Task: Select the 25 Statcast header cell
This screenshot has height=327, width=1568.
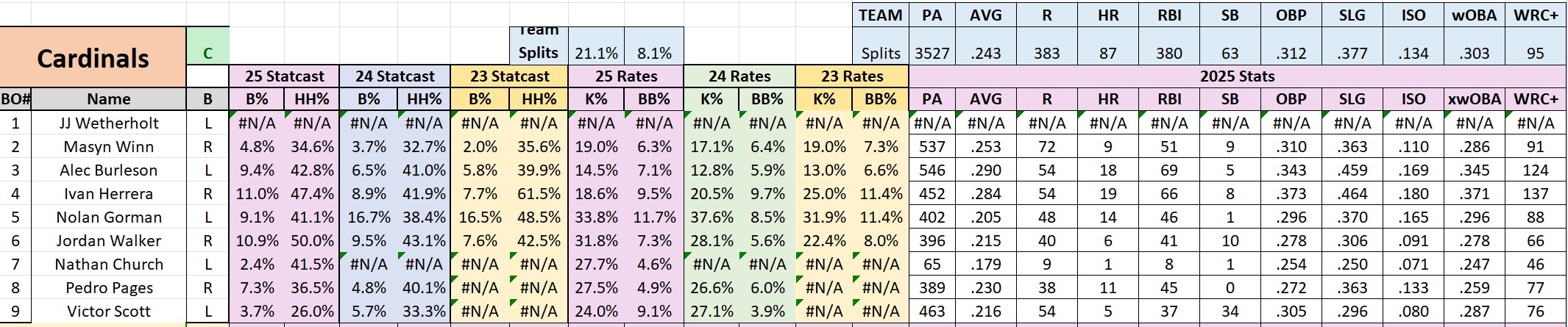Action: pyautogui.click(x=284, y=76)
